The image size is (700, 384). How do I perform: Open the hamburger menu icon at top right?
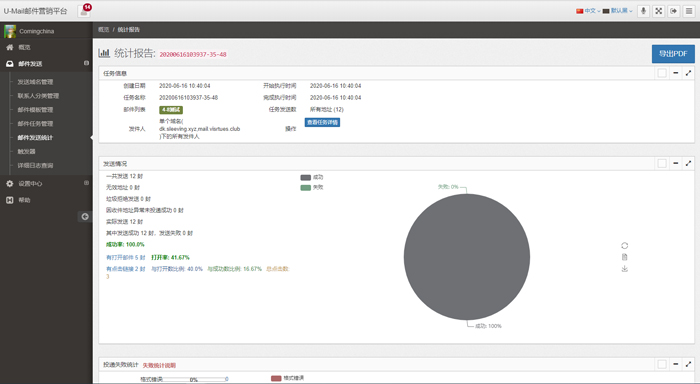pyautogui.click(x=689, y=11)
